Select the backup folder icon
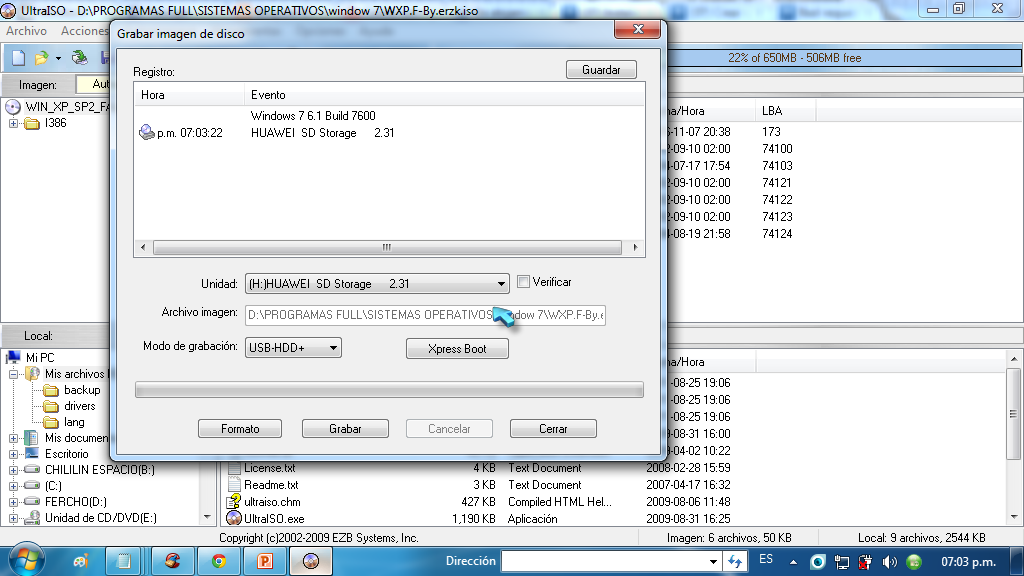 pyautogui.click(x=51, y=391)
